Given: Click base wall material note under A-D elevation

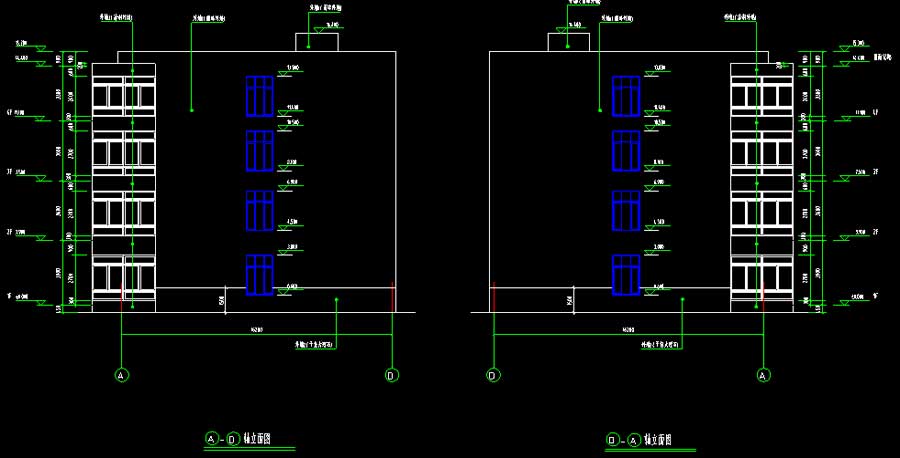Looking at the screenshot, I should (x=313, y=345).
